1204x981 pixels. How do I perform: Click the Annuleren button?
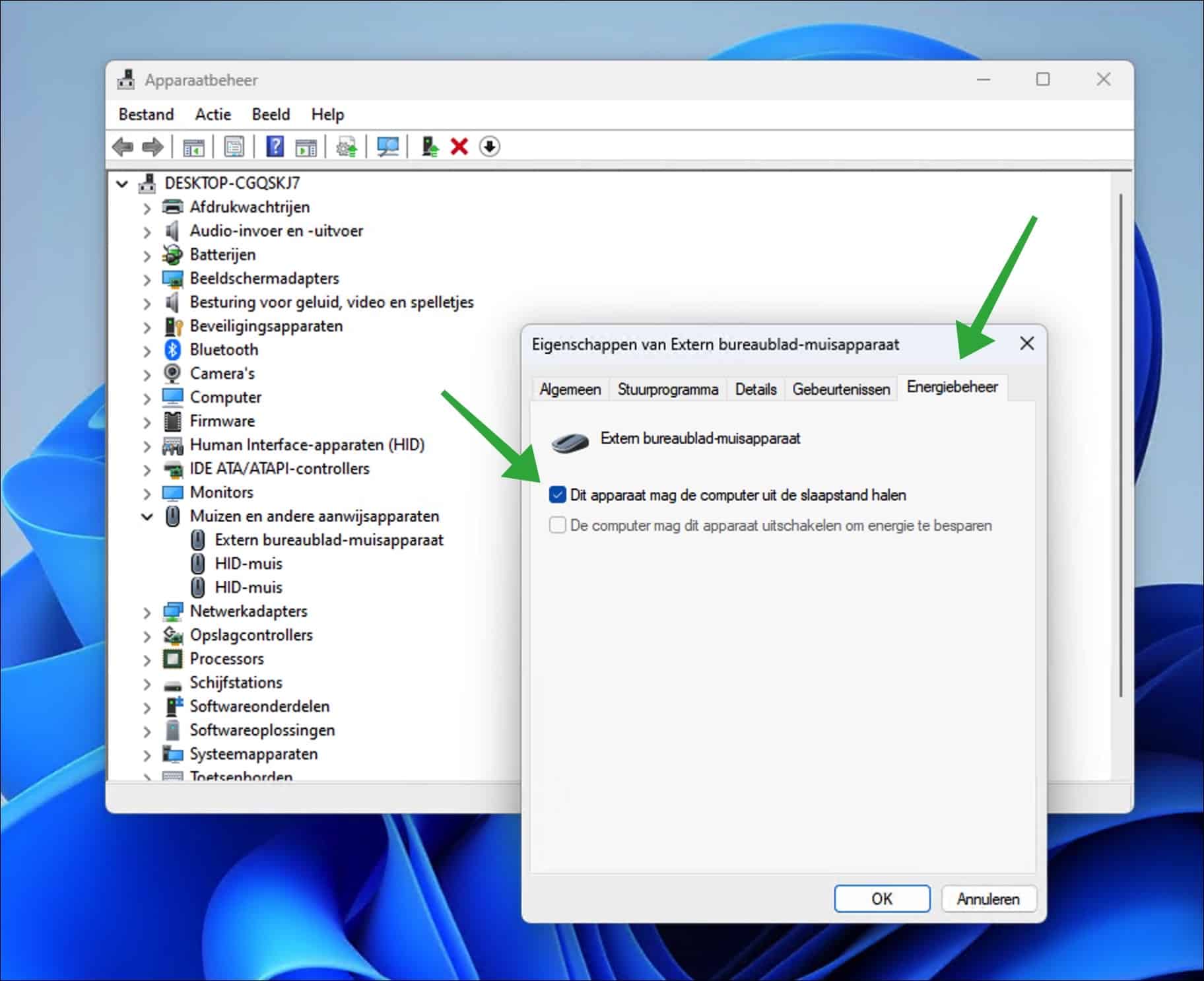click(988, 898)
